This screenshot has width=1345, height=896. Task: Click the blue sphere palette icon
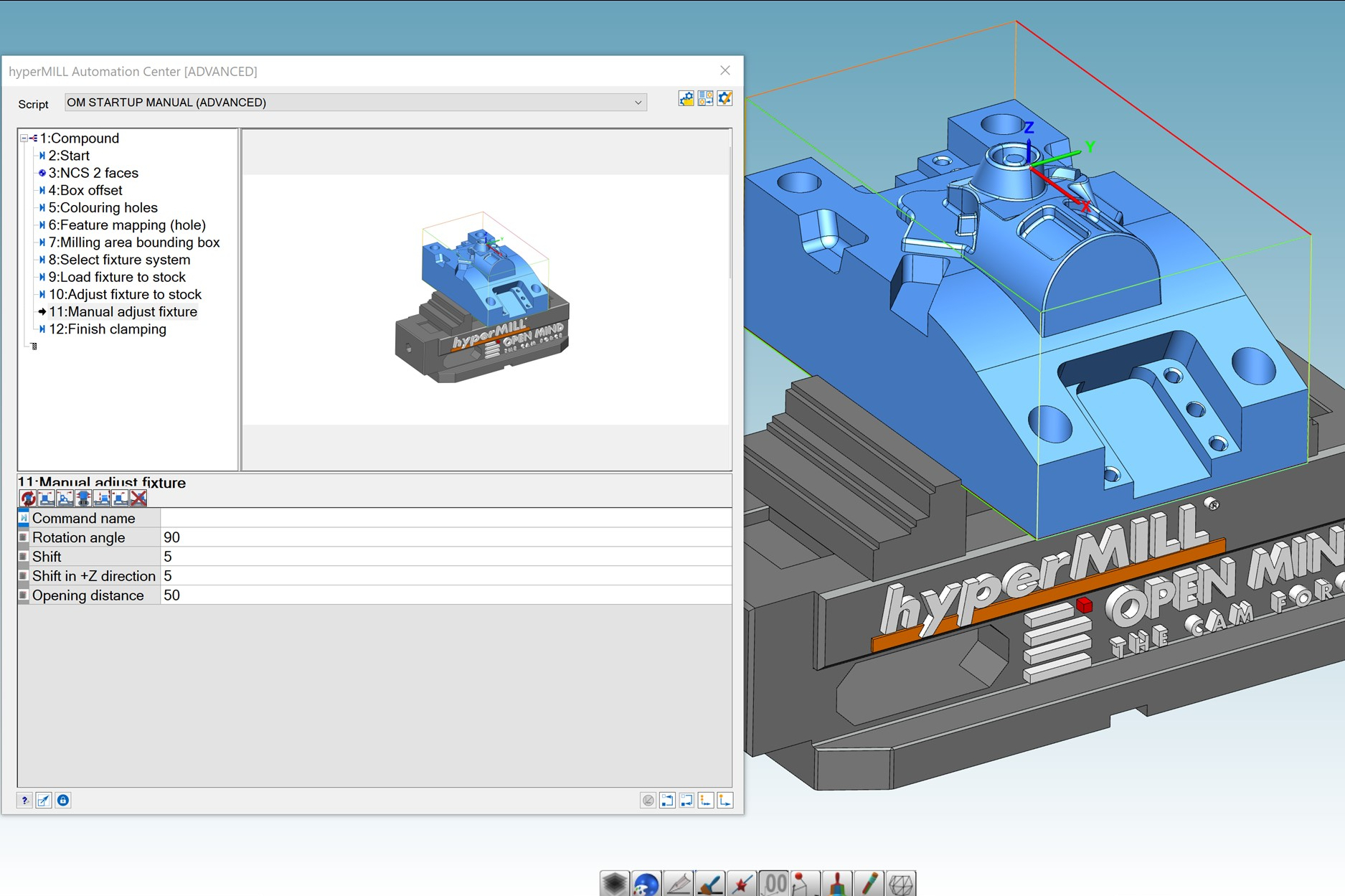tap(646, 883)
